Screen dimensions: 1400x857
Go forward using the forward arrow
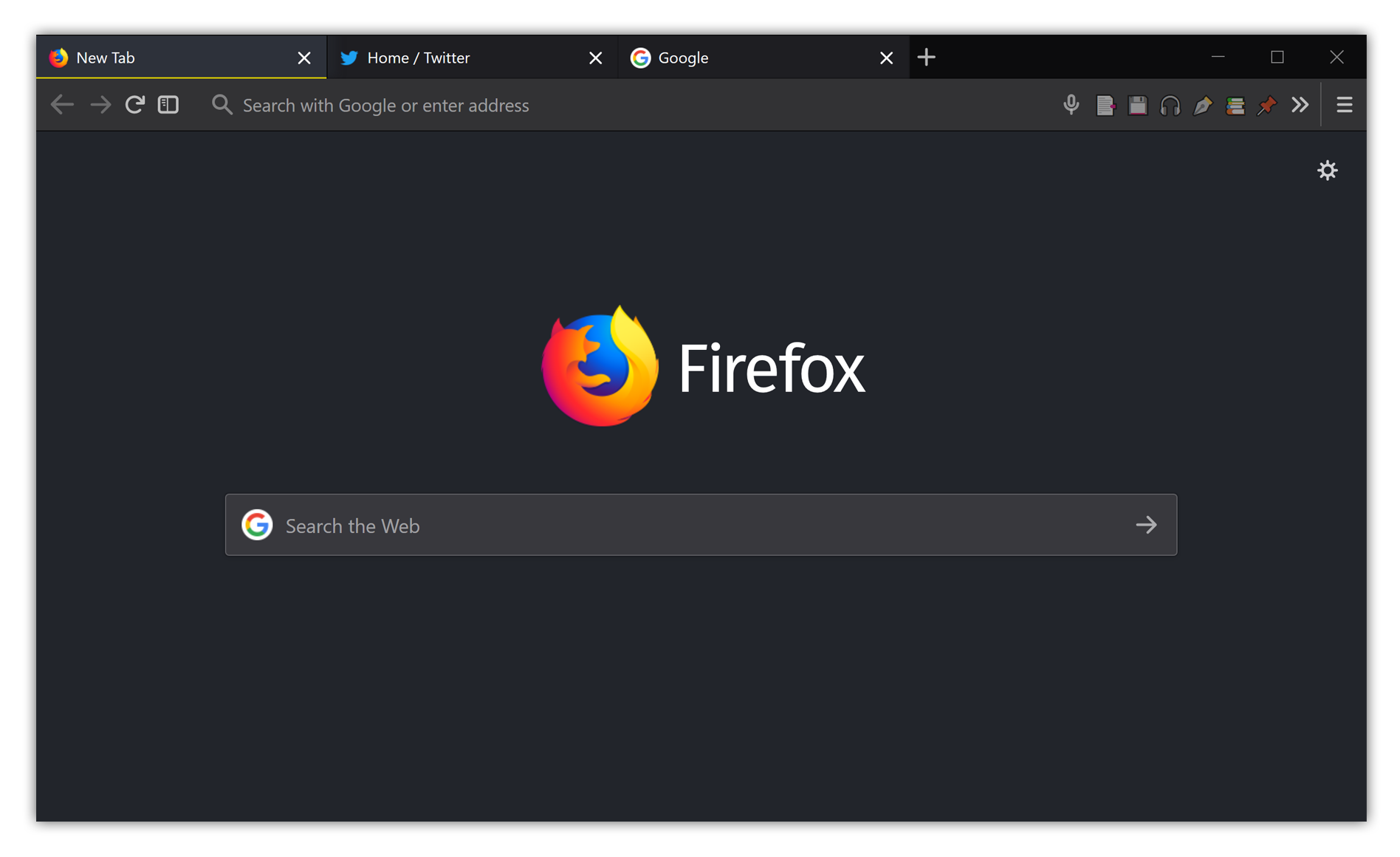click(100, 105)
